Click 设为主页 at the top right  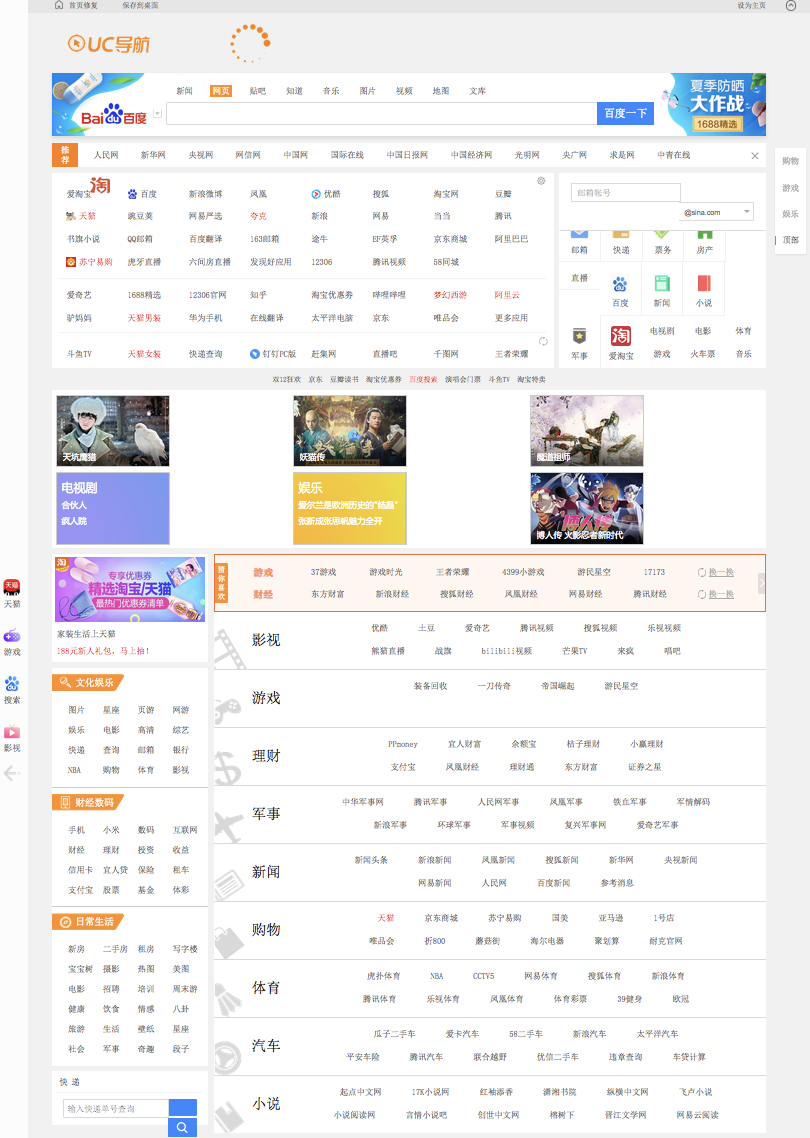[751, 5]
